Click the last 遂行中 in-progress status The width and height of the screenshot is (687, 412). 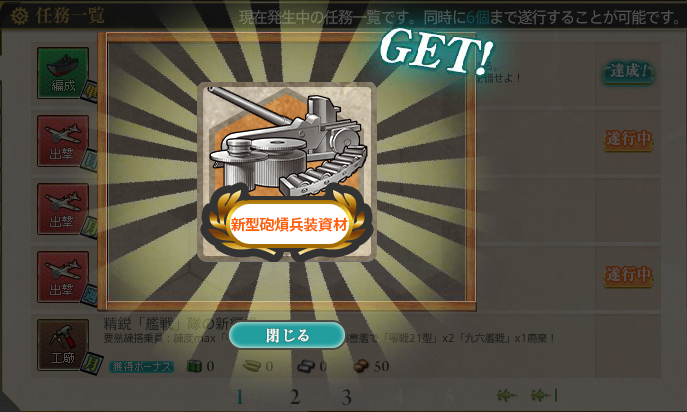click(628, 275)
